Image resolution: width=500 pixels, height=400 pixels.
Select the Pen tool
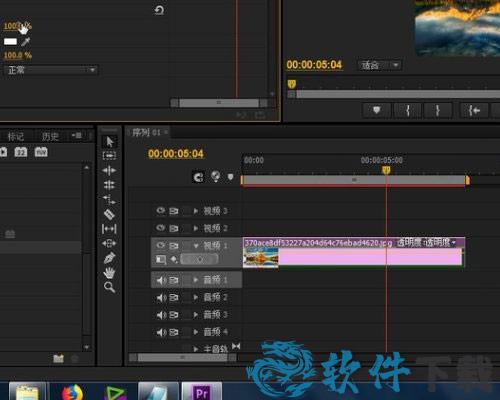coord(109,258)
